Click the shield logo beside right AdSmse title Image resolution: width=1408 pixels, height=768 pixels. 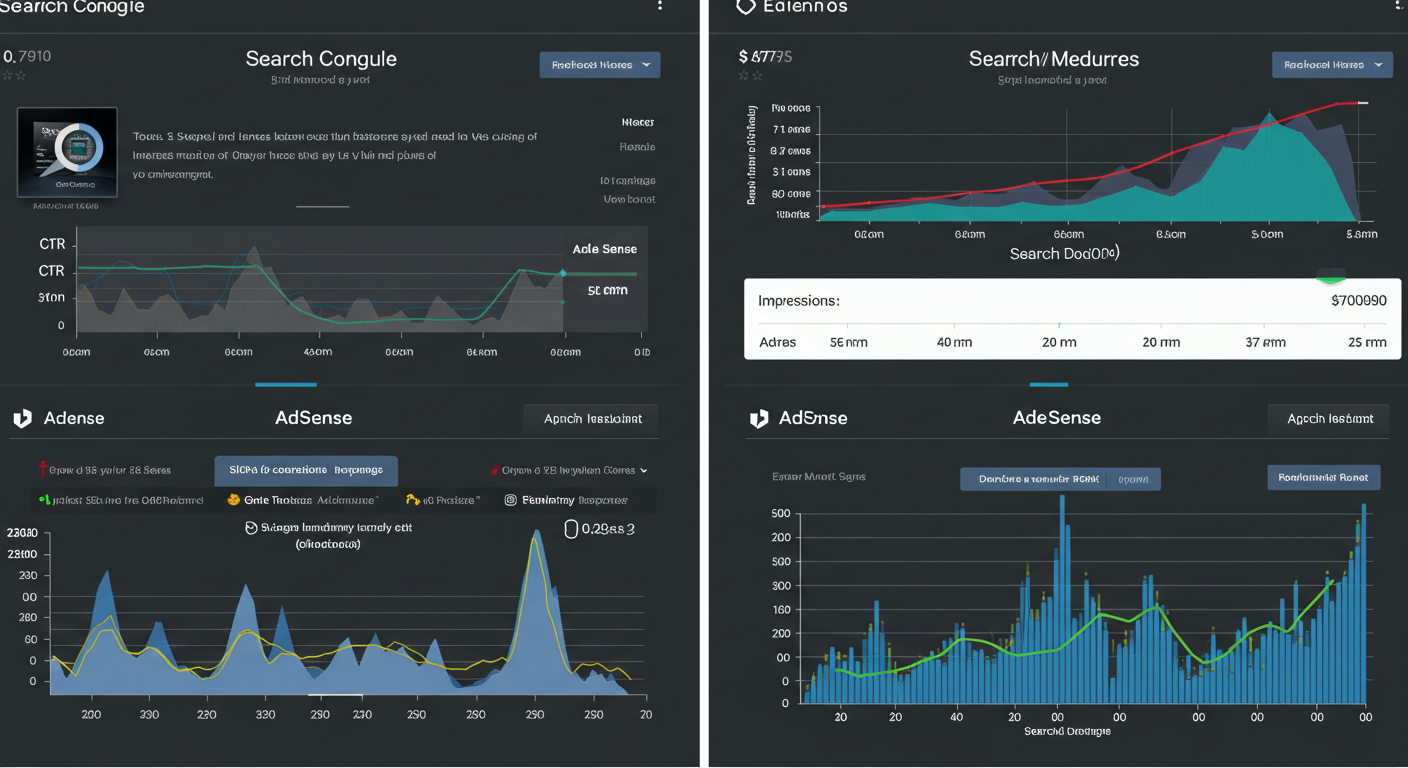coord(759,418)
